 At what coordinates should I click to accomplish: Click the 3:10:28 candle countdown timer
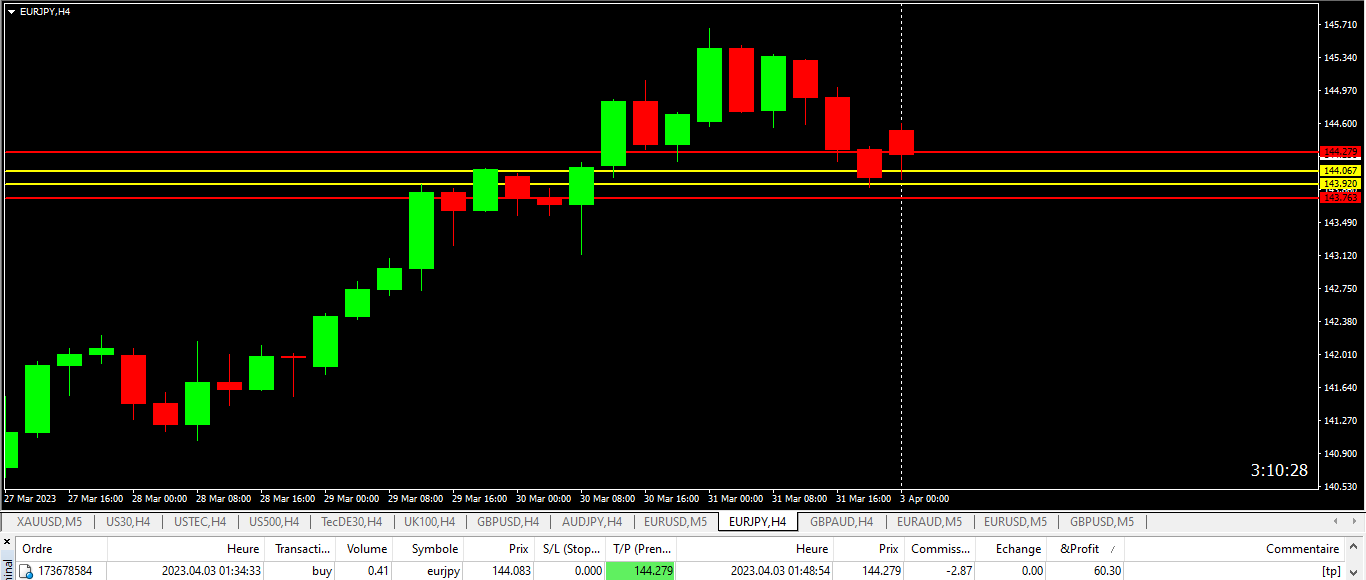pyautogui.click(x=1279, y=470)
